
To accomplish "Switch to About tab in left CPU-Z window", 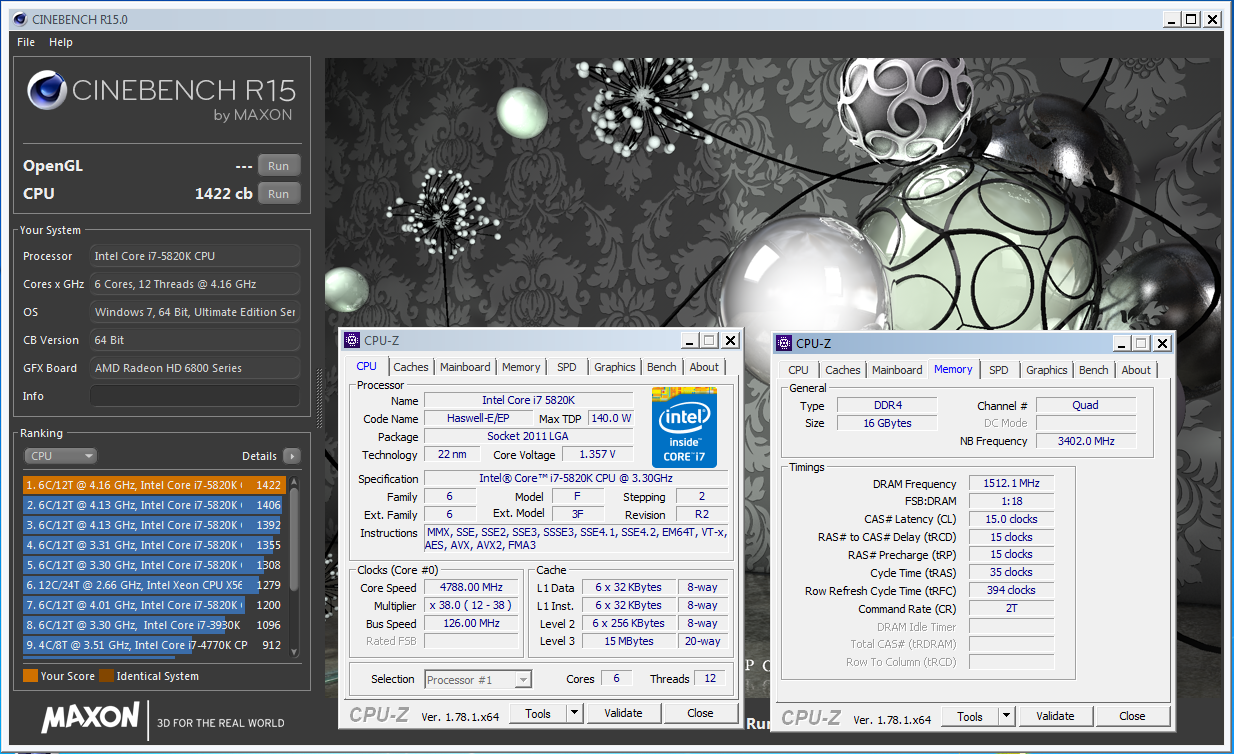I will click(704, 367).
